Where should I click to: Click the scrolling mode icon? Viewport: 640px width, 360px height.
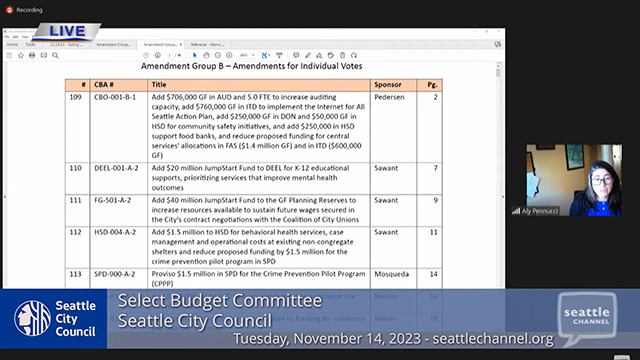tap(279, 55)
